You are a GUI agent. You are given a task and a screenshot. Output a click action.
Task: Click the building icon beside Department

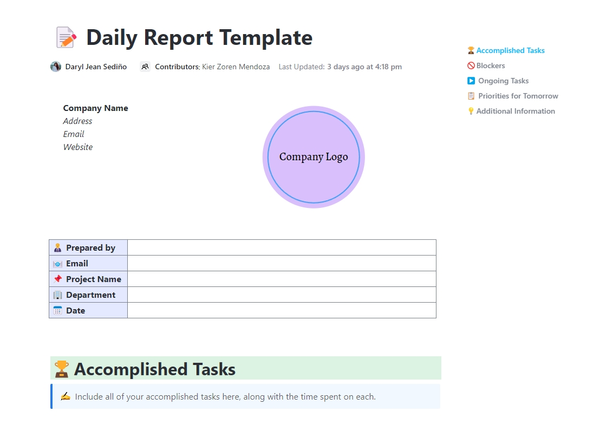pyautogui.click(x=58, y=295)
